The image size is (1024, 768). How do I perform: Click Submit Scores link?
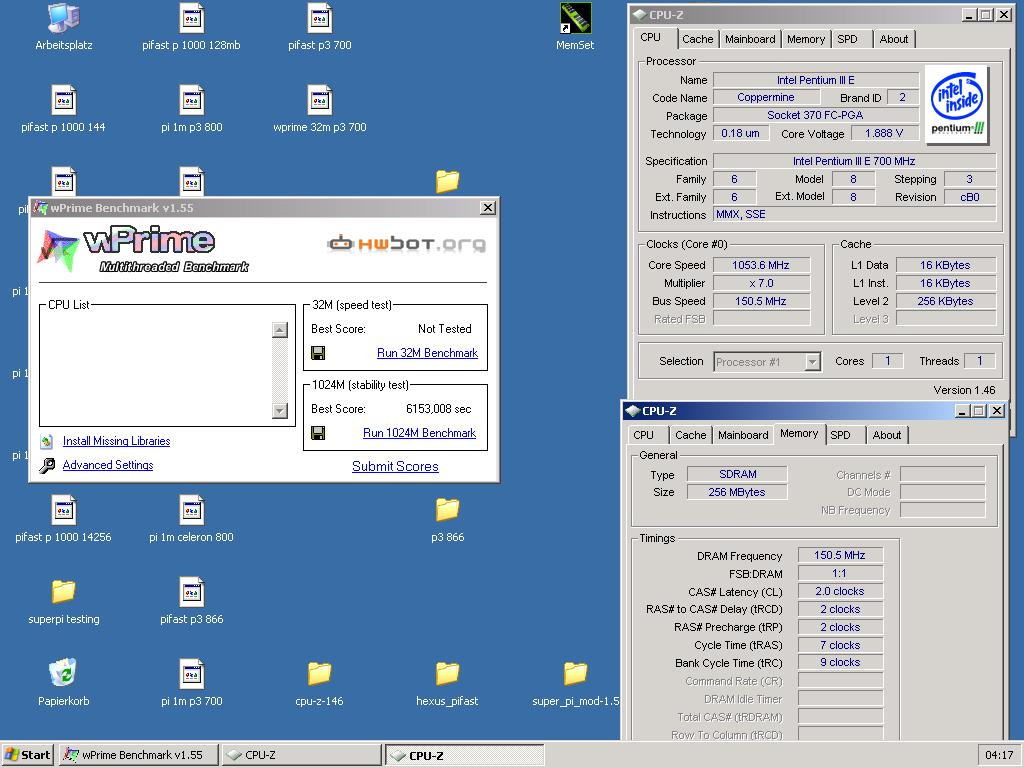click(x=395, y=466)
